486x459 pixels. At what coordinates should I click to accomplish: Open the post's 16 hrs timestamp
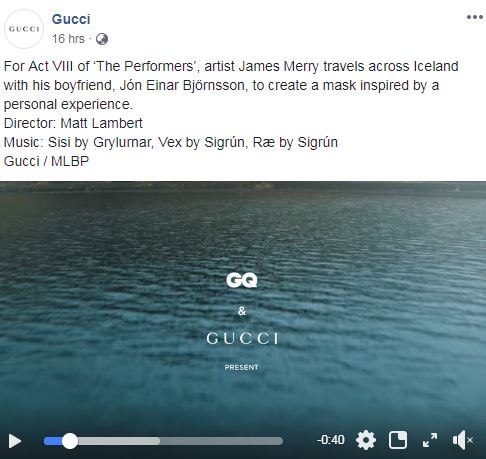(x=68, y=39)
